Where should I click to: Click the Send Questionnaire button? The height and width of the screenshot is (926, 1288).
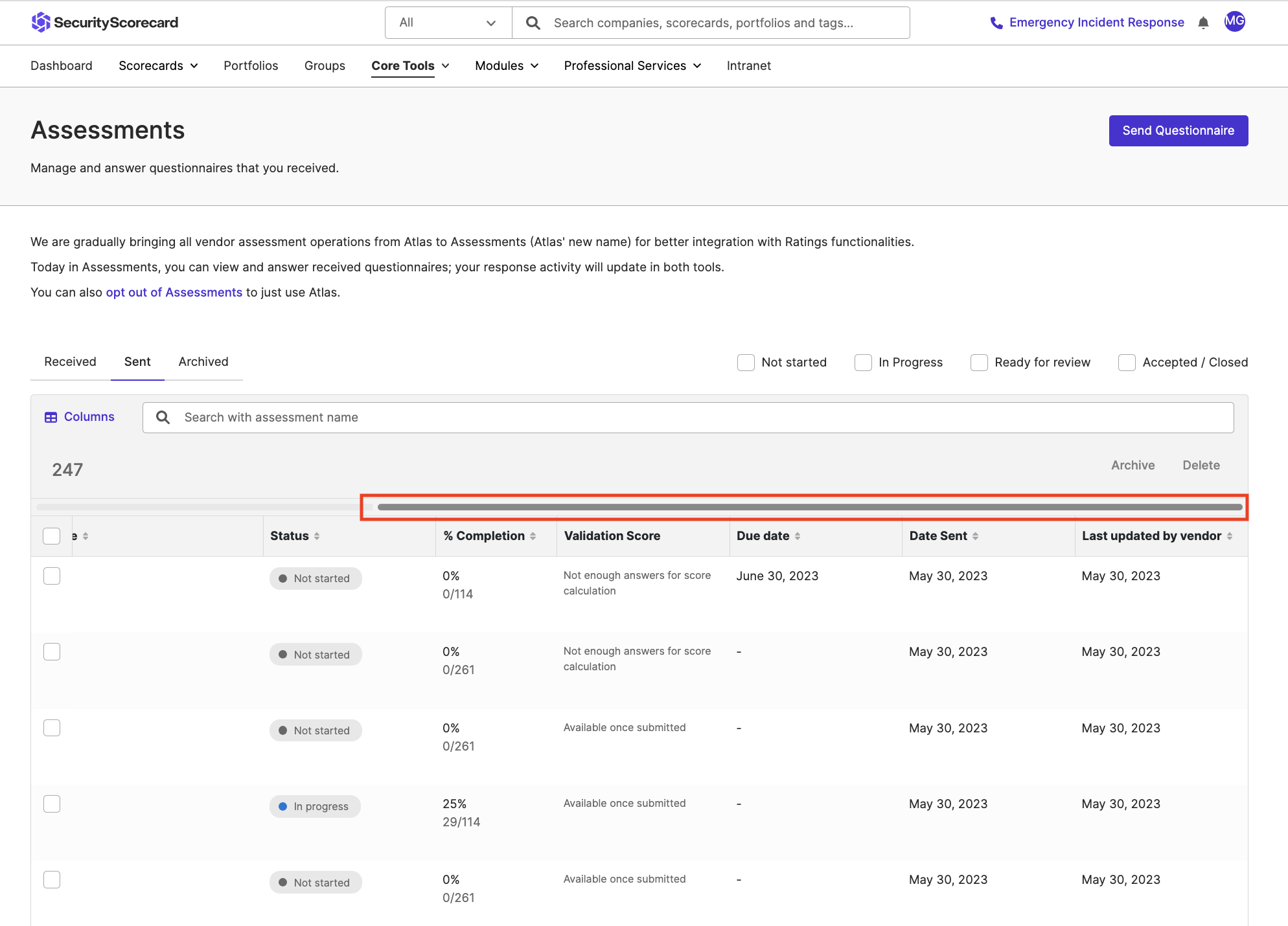coord(1178,130)
